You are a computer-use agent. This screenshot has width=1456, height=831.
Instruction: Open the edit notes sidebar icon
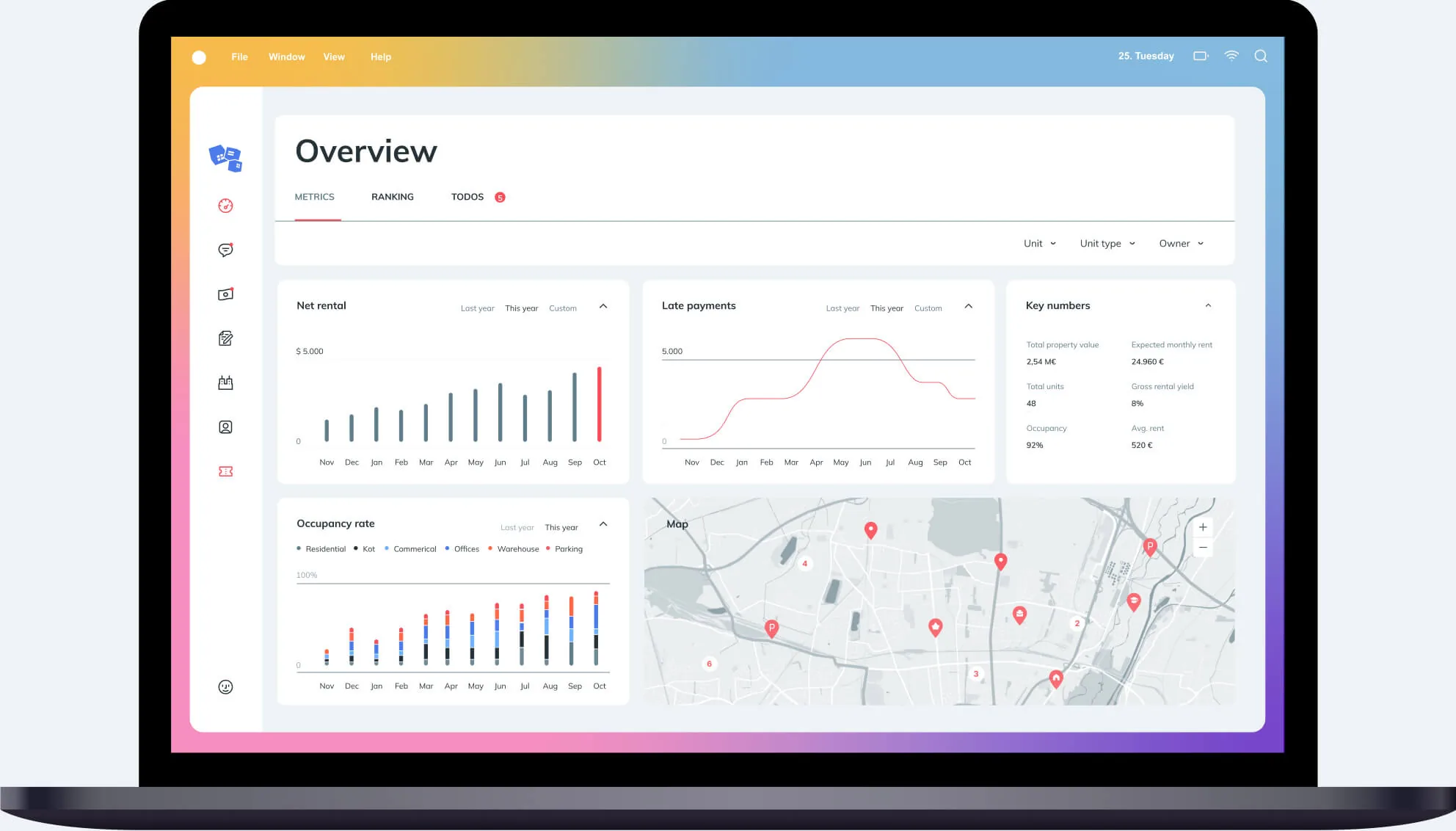coord(225,338)
